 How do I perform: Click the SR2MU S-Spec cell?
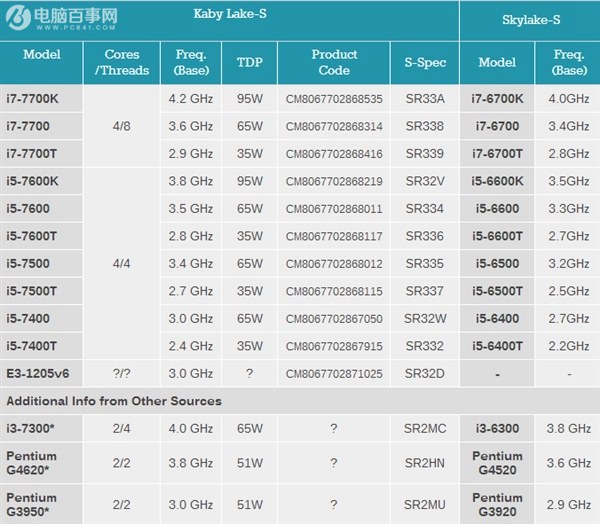[x=425, y=504]
